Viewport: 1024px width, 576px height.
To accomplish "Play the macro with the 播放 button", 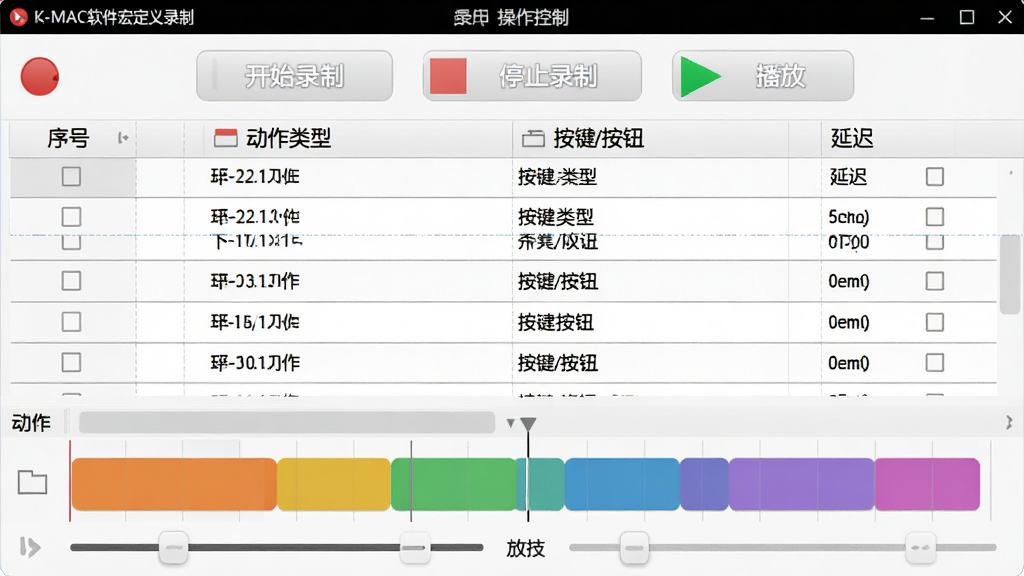I will pyautogui.click(x=763, y=76).
